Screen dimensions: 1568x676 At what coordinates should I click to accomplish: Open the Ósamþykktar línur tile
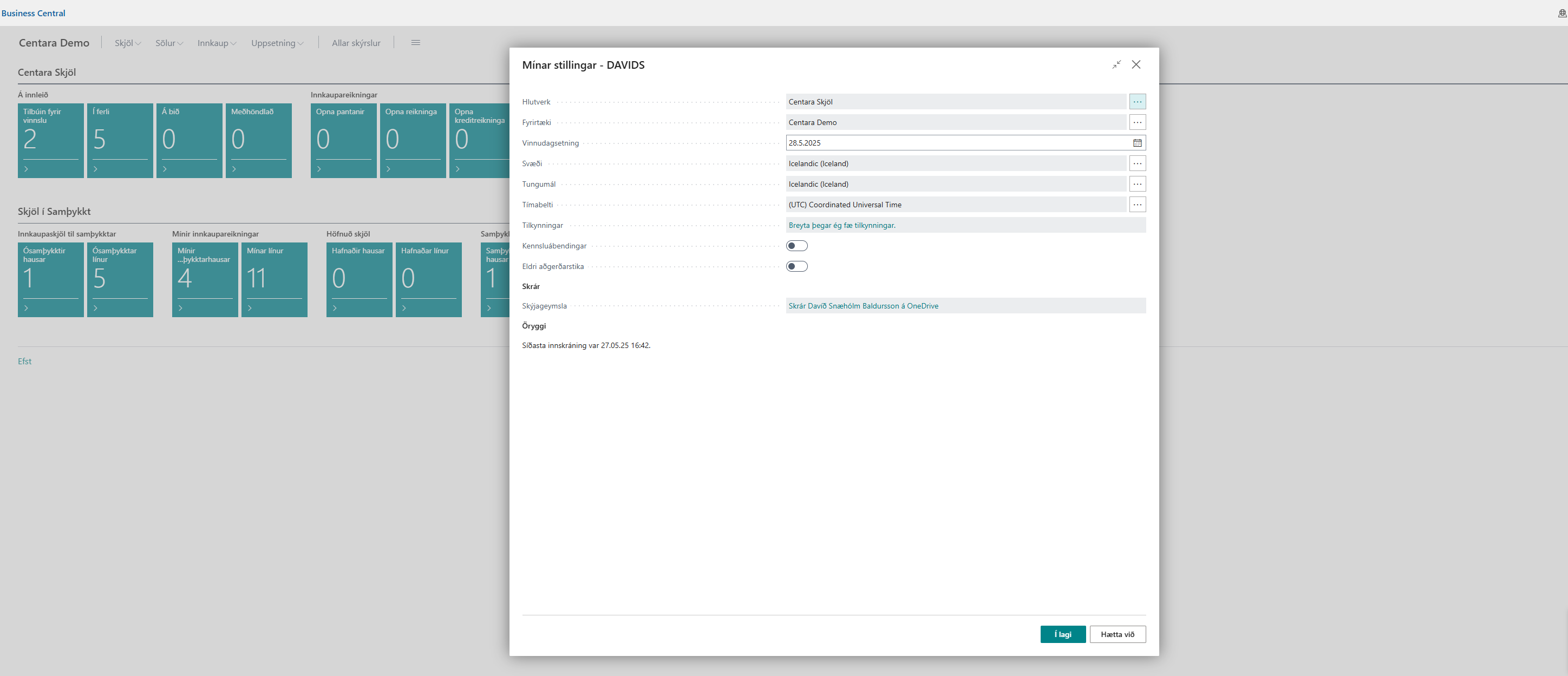(120, 280)
